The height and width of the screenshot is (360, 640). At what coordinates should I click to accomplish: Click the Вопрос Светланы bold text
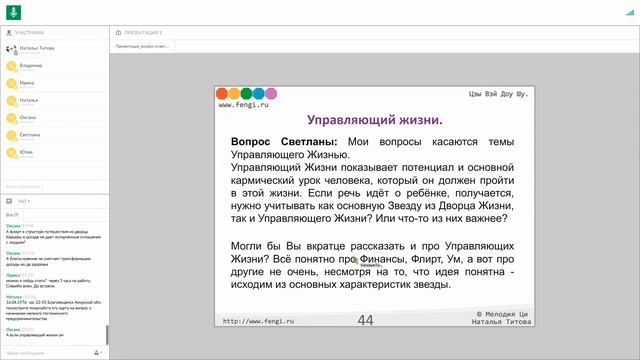tap(284, 142)
